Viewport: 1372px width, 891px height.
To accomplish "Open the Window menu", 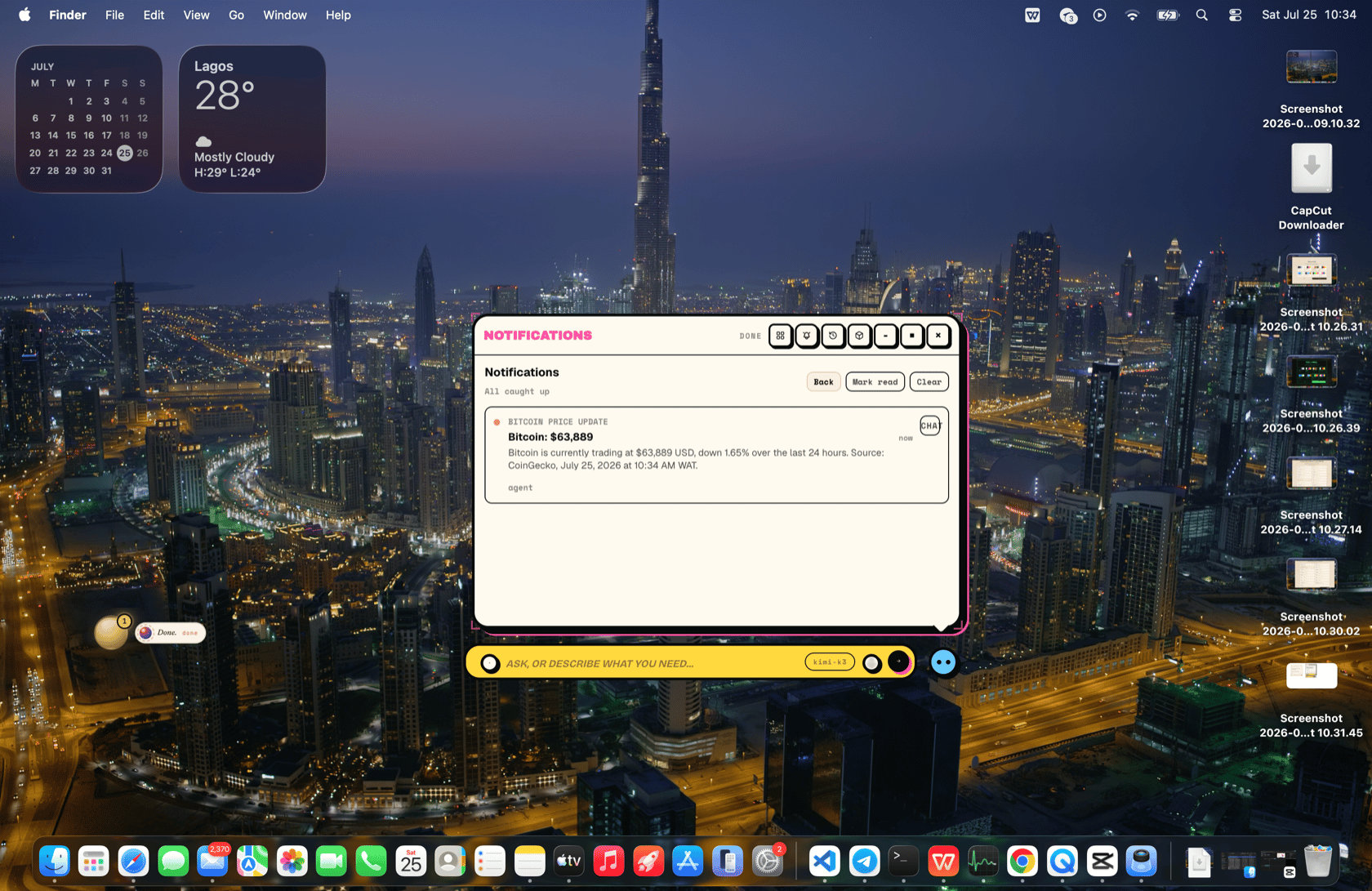I will (x=285, y=15).
